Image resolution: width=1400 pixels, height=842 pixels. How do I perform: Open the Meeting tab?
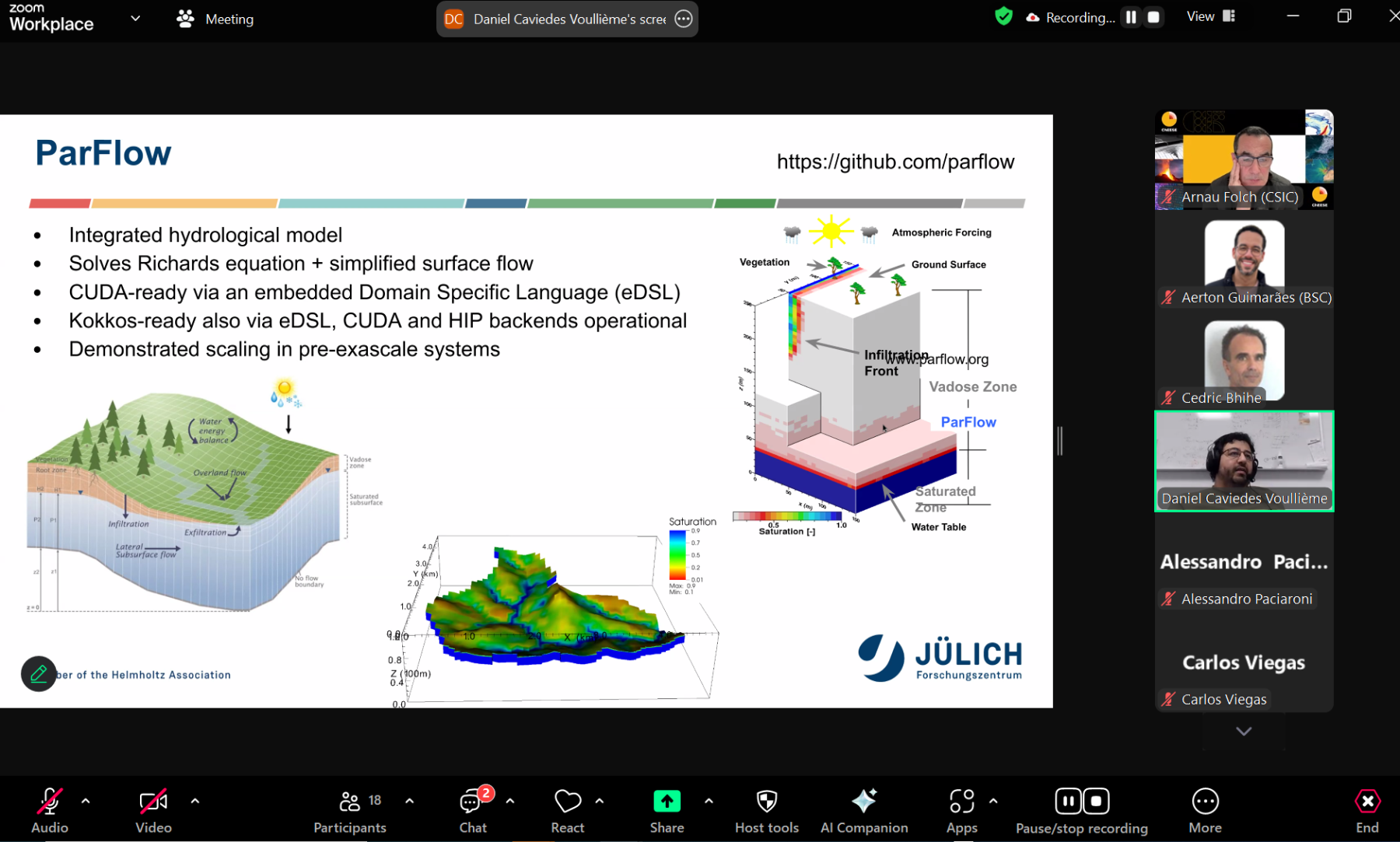tap(215, 19)
